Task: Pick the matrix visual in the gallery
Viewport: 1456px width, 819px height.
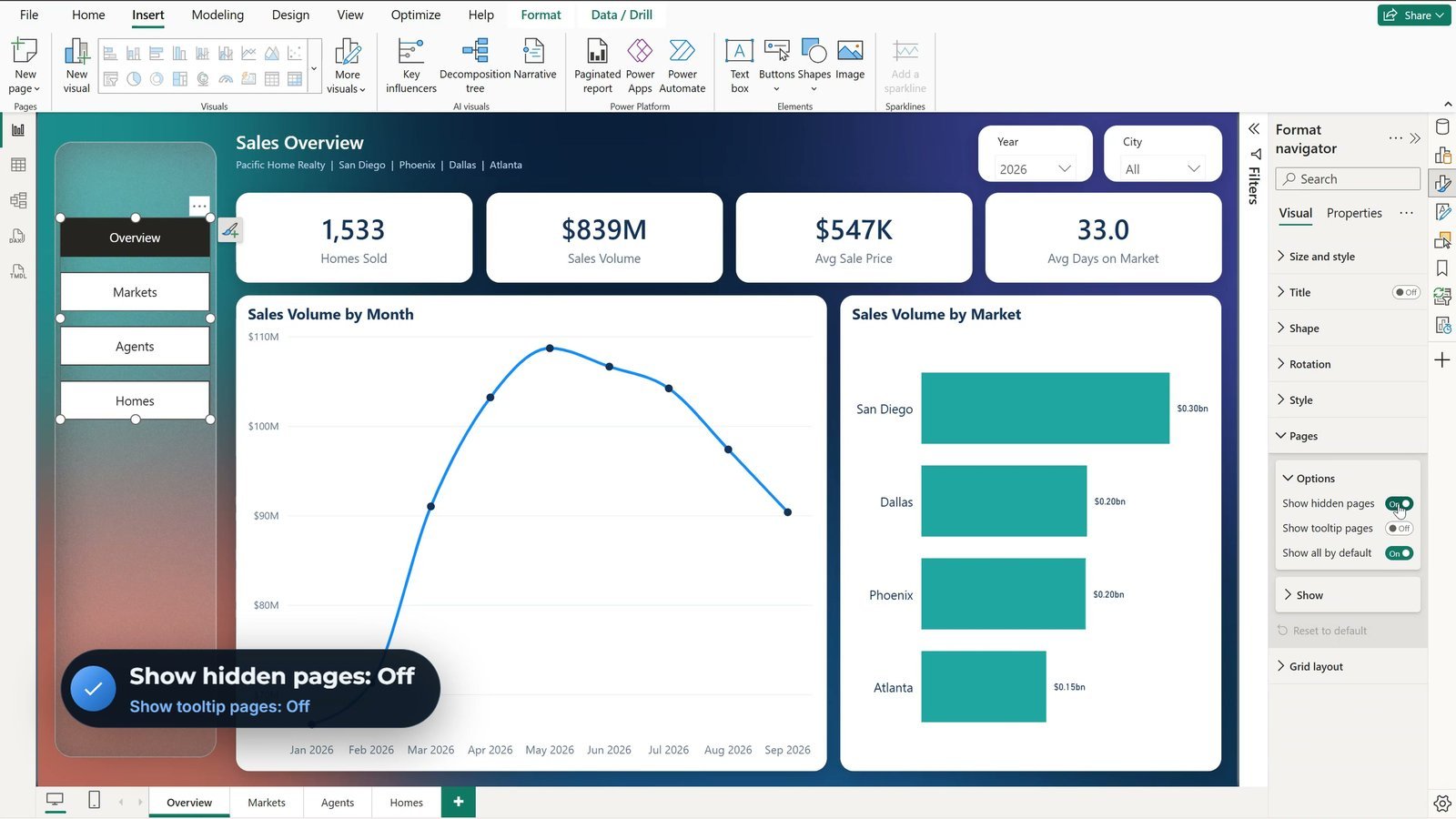Action: pyautogui.click(x=295, y=79)
